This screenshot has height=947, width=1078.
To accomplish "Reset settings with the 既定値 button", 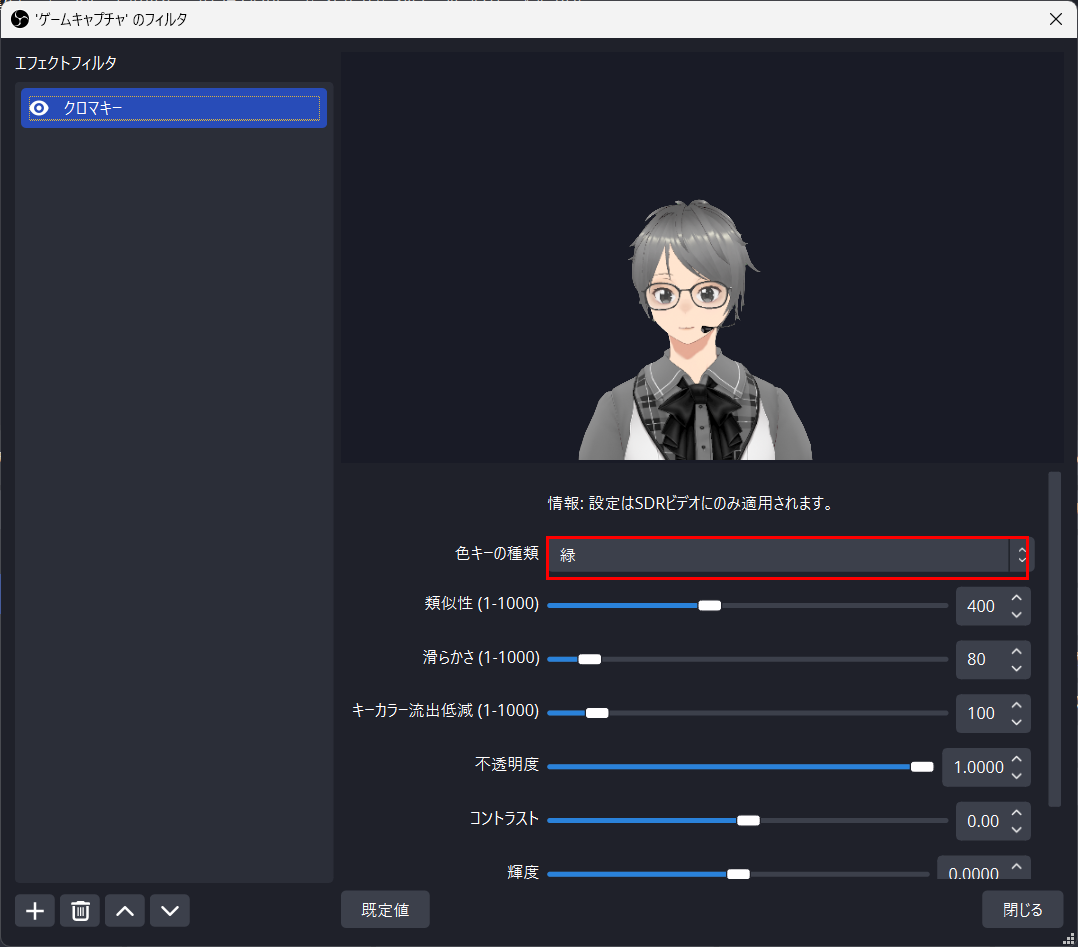I will click(385, 909).
